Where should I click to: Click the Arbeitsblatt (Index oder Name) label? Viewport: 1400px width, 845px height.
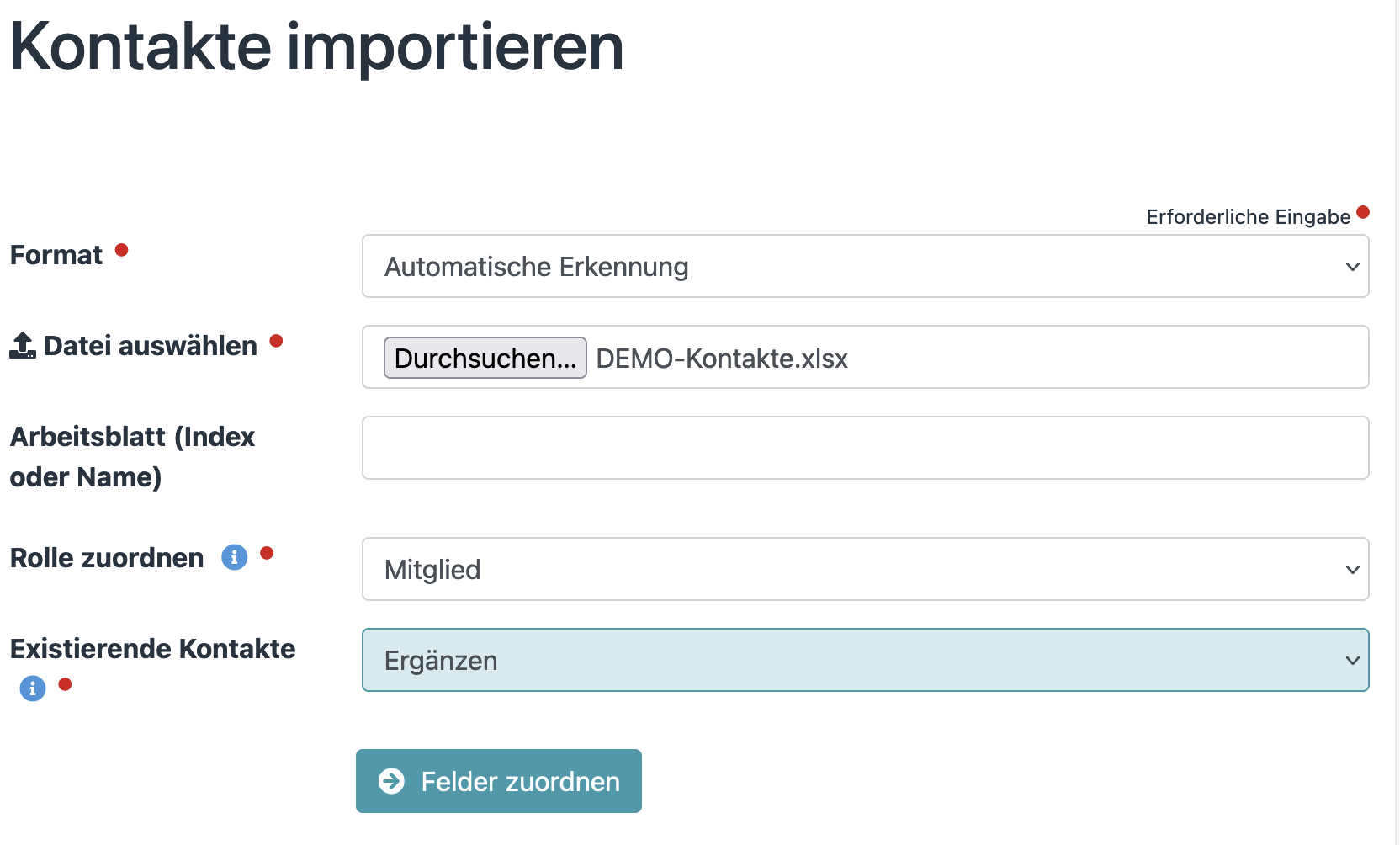click(132, 456)
